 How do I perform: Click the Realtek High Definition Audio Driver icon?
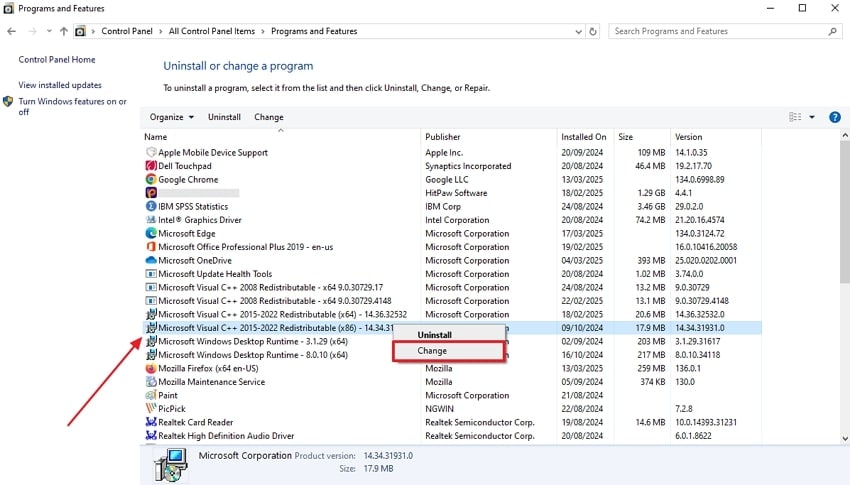coord(151,436)
